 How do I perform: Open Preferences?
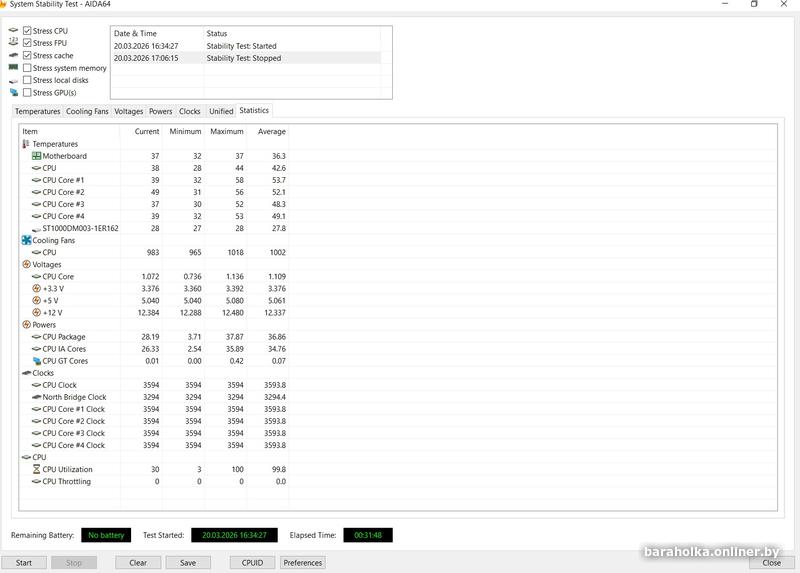(x=303, y=563)
